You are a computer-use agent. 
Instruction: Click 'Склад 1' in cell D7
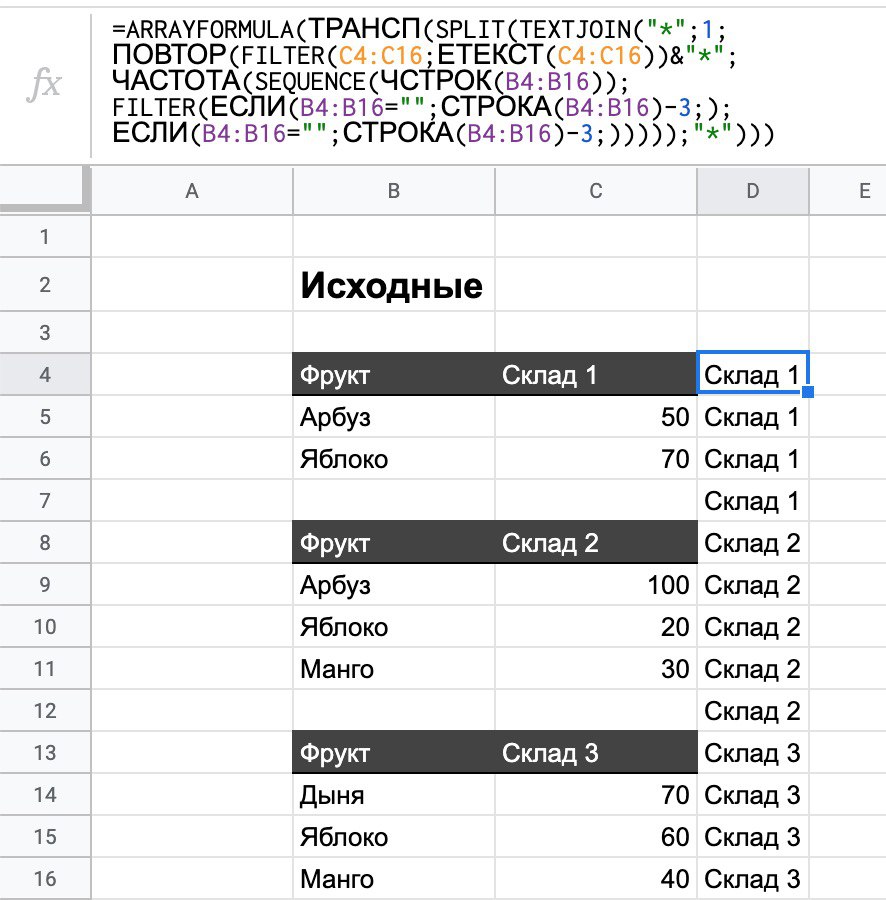[753, 501]
